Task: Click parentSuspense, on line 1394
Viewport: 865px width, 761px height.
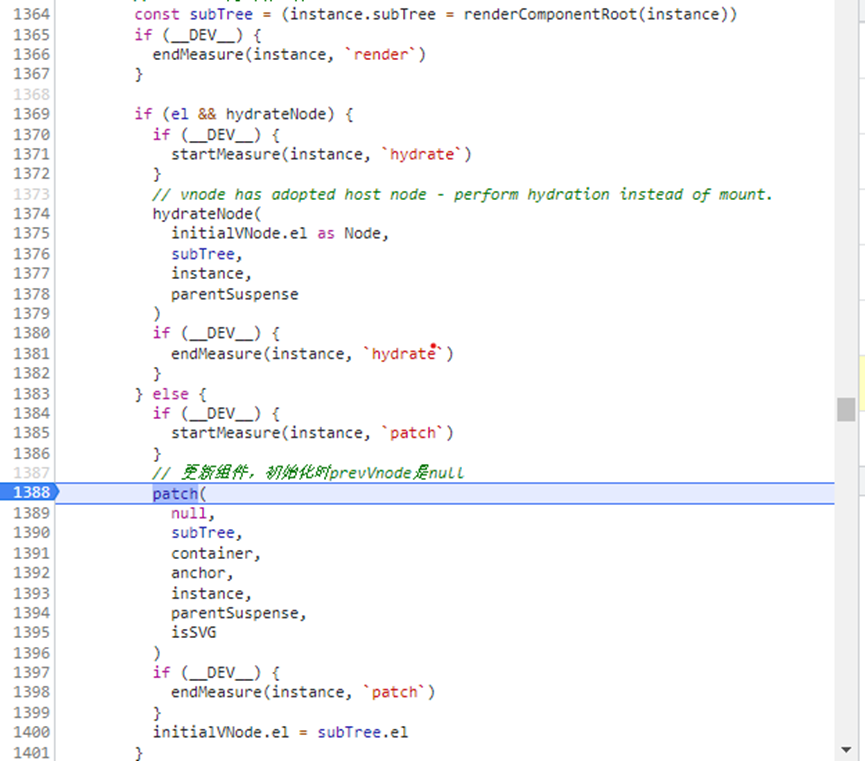Action: click(238, 613)
